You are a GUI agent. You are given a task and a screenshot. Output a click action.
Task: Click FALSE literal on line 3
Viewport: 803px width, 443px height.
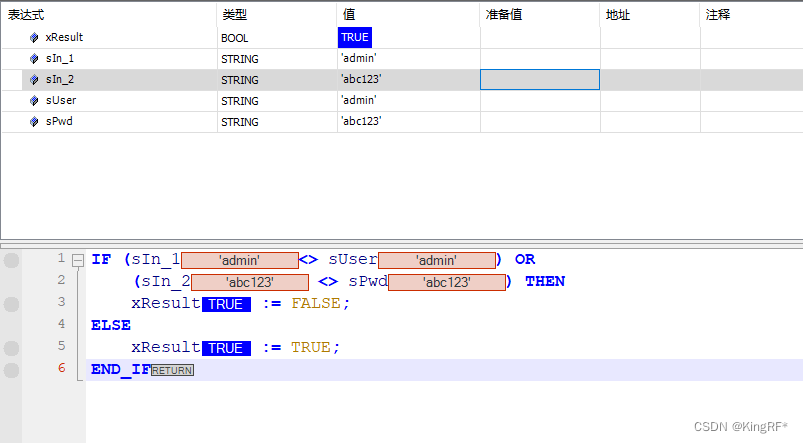pos(315,304)
